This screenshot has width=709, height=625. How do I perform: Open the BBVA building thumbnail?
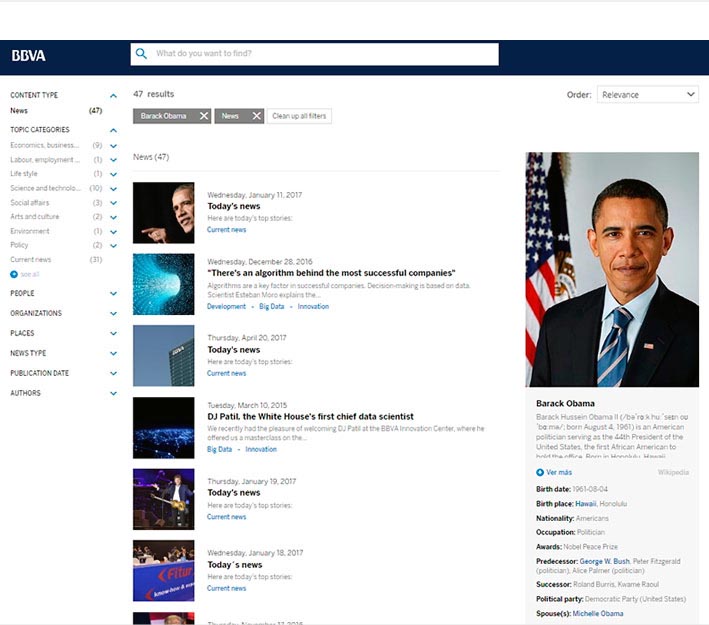pos(164,356)
